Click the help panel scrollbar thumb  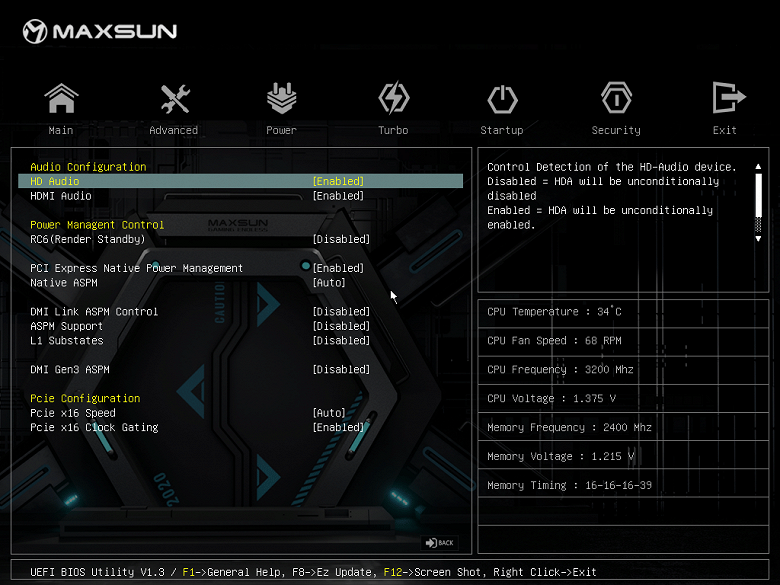(x=758, y=195)
